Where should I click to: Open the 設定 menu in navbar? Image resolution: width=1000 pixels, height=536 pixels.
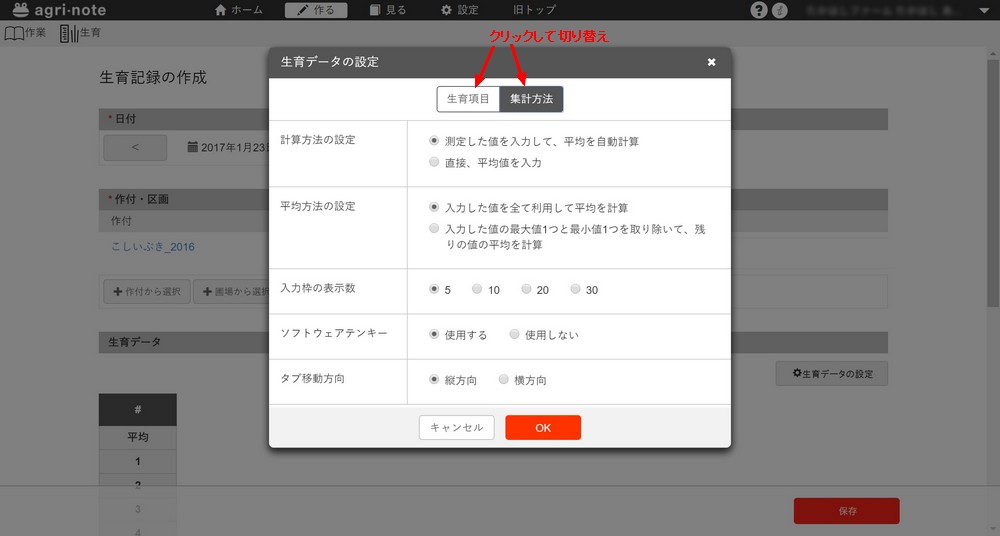[x=460, y=11]
